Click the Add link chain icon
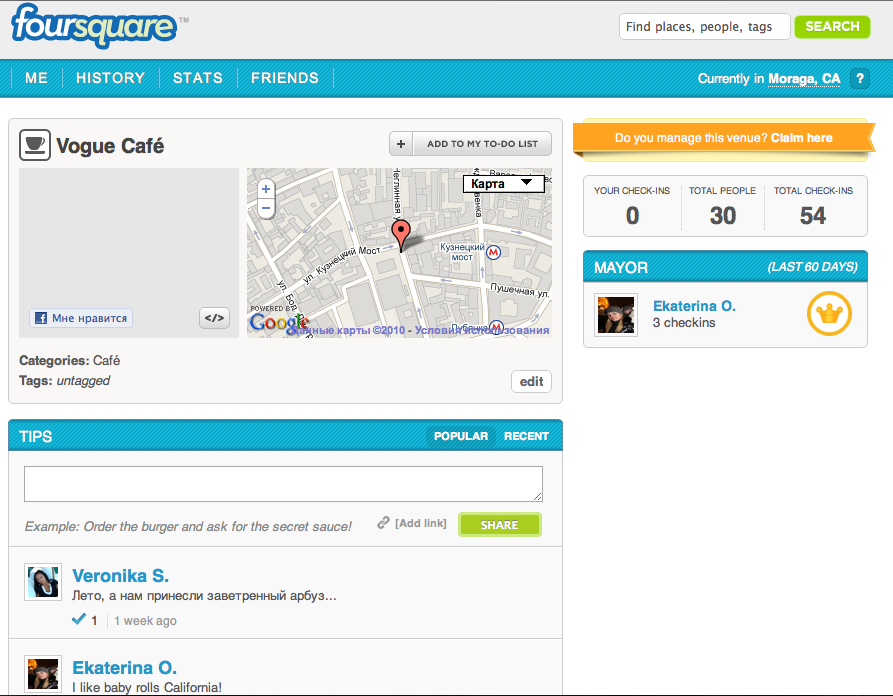Screen dimensions: 893x696 tap(383, 522)
